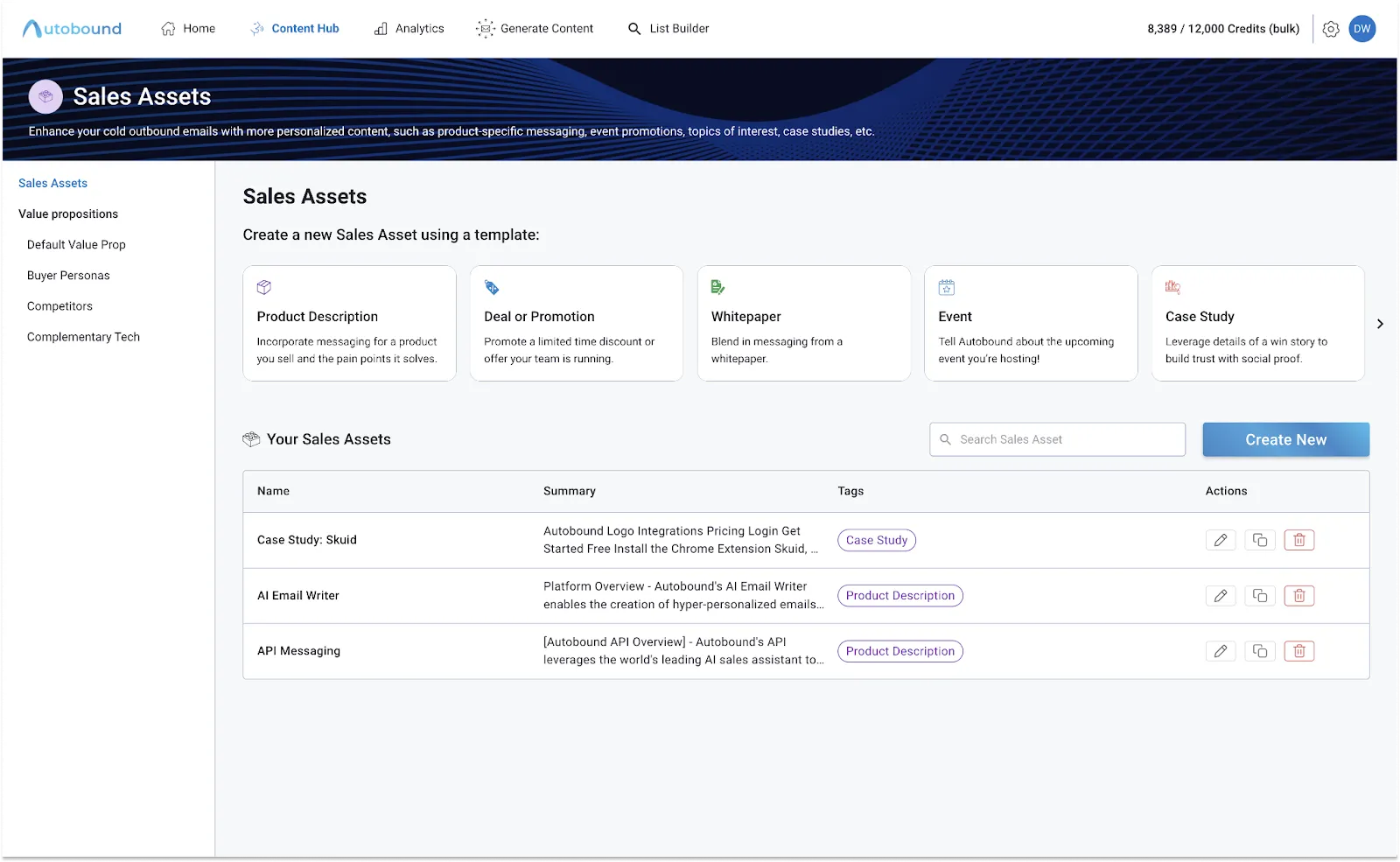Viewport: 1400px width, 862px height.
Task: Select Sales Assets in the sidebar
Action: tap(52, 183)
